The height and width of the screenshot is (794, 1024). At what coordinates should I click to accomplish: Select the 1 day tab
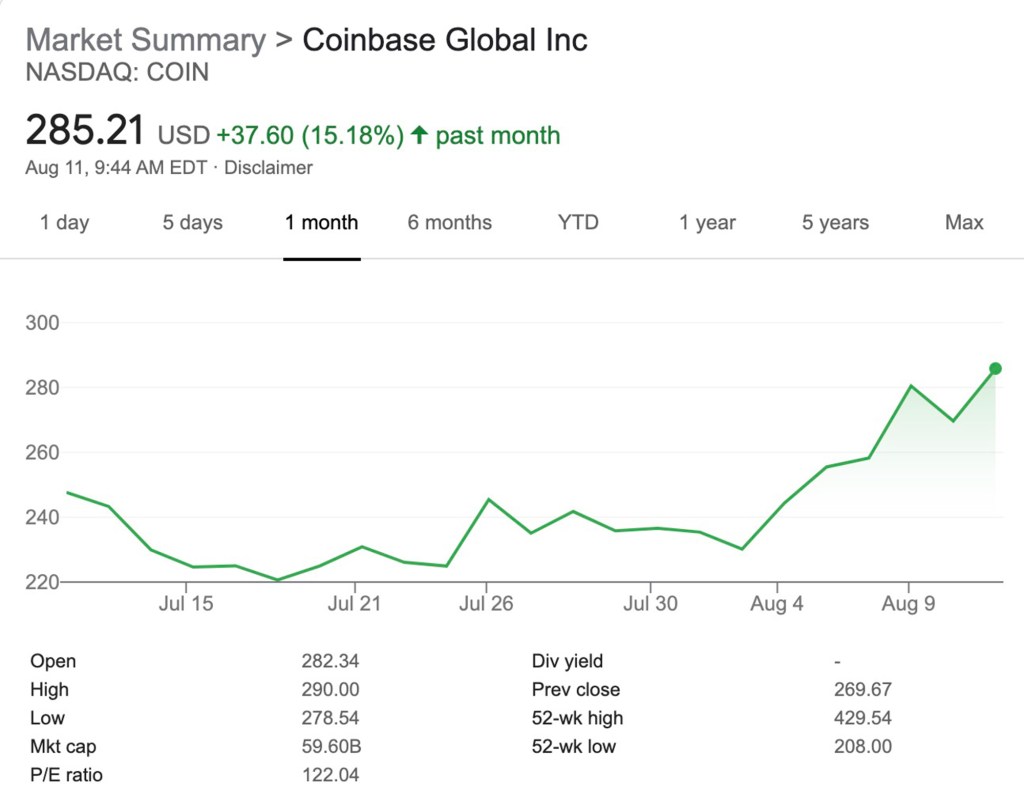tap(64, 223)
